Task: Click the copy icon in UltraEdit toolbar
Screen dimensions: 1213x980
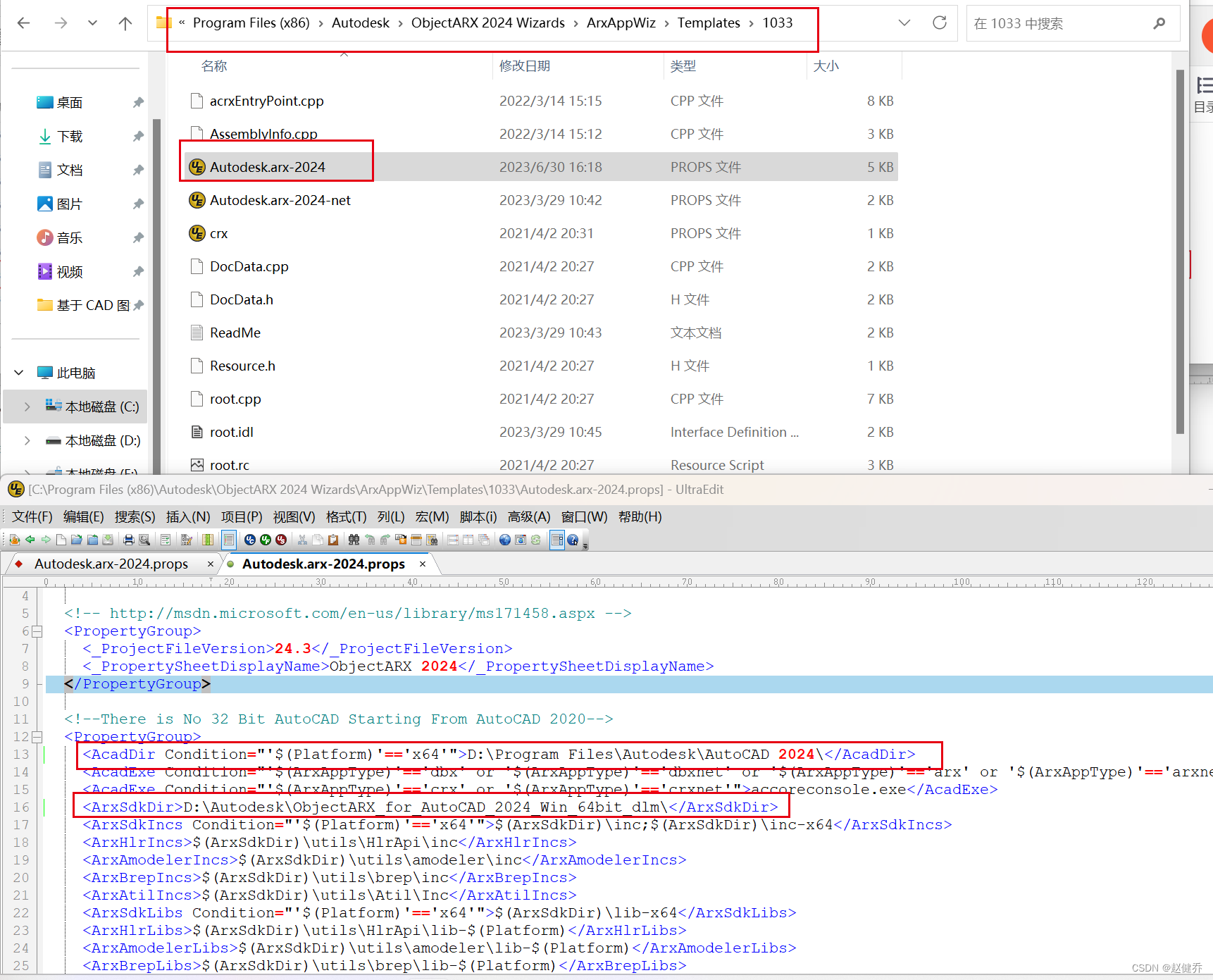Action: [x=318, y=540]
